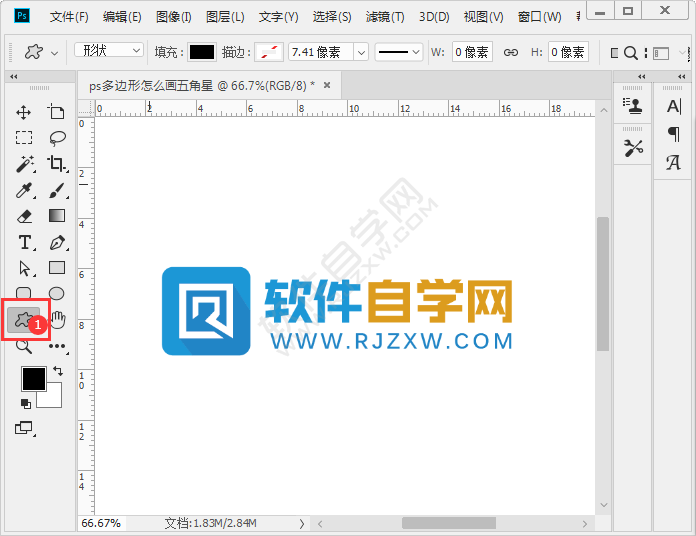696x536 pixels.
Task: Open the Paragraph panel icon
Action: click(674, 134)
